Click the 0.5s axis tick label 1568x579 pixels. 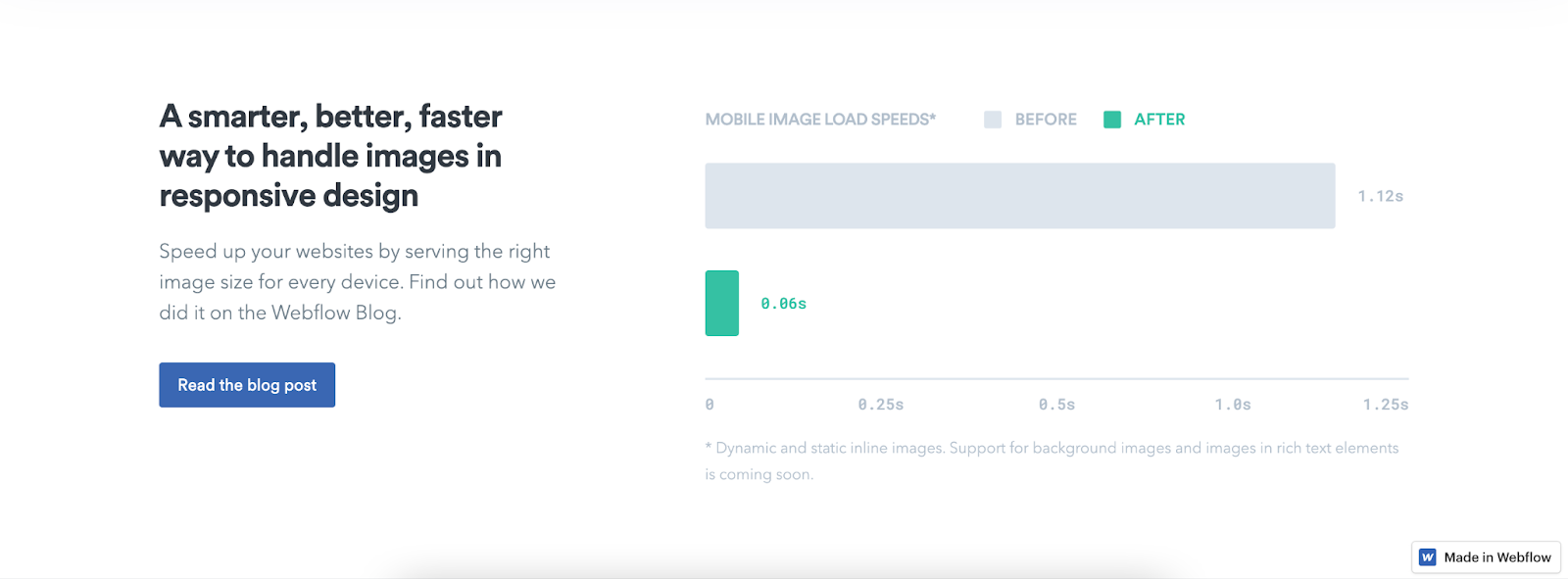coord(1057,405)
